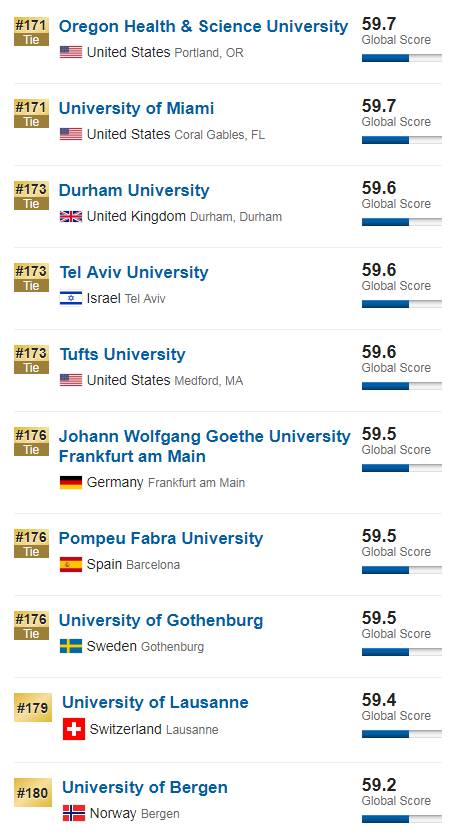Open Pompeu Fabra University page
Image resolution: width=454 pixels, height=836 pixels.
161,538
